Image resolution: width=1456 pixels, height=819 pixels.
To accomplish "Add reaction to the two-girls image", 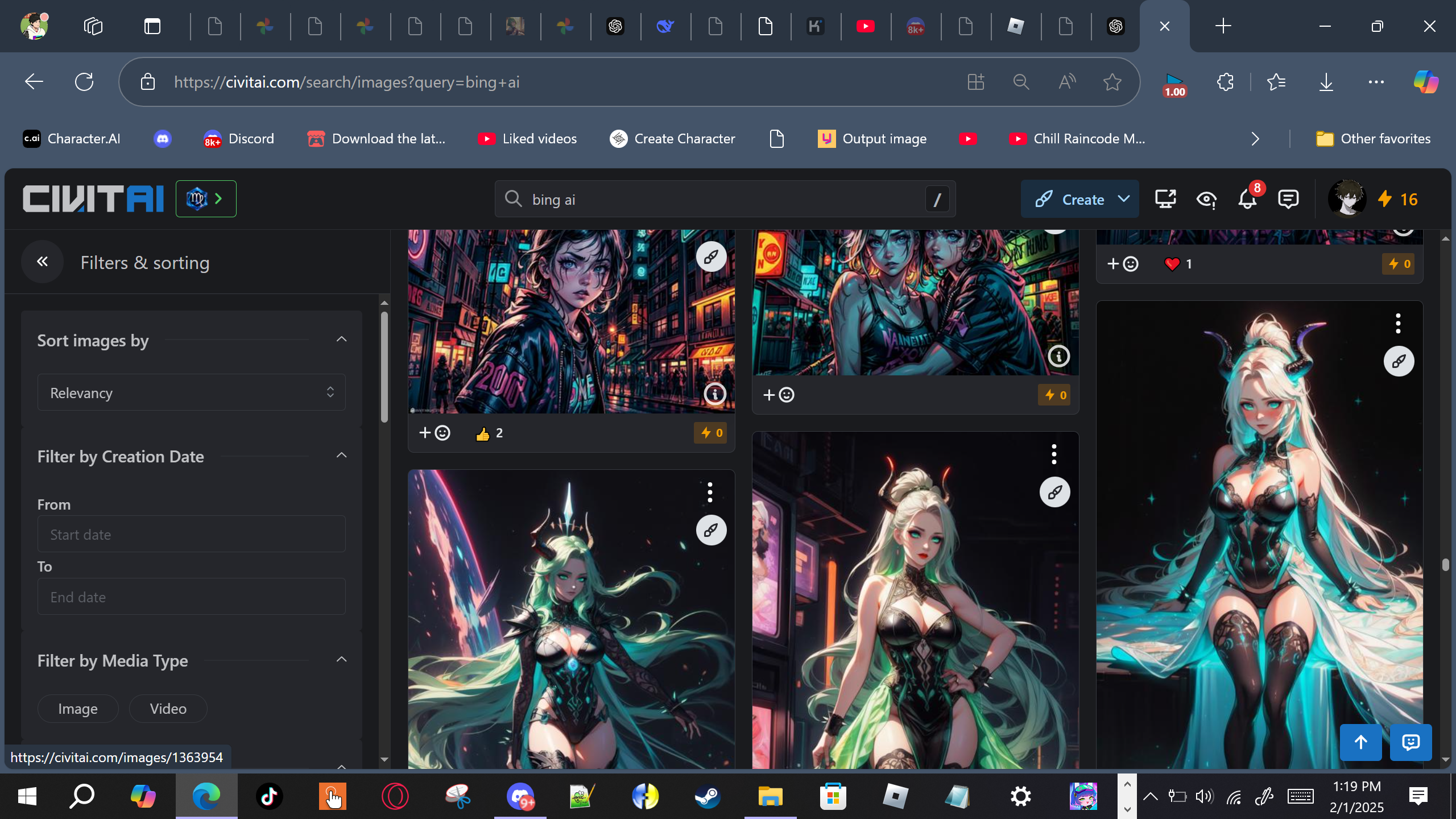I will point(778,395).
